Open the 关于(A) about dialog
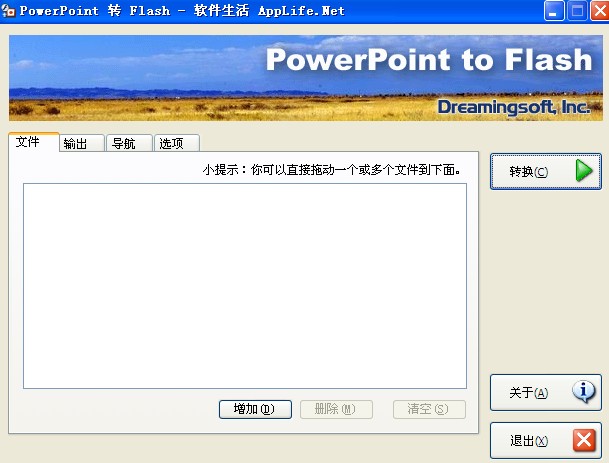The image size is (609, 463). (546, 392)
